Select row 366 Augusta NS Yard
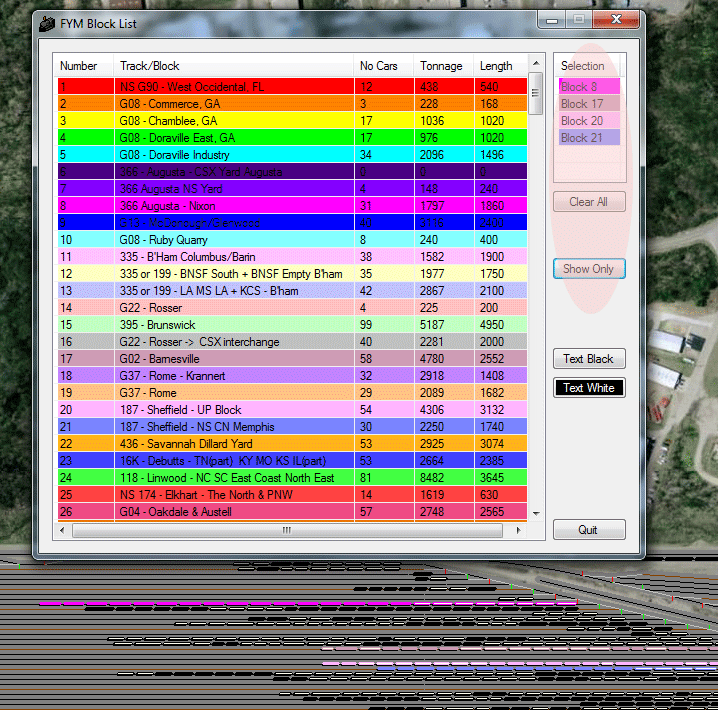This screenshot has width=718, height=710. pos(292,189)
